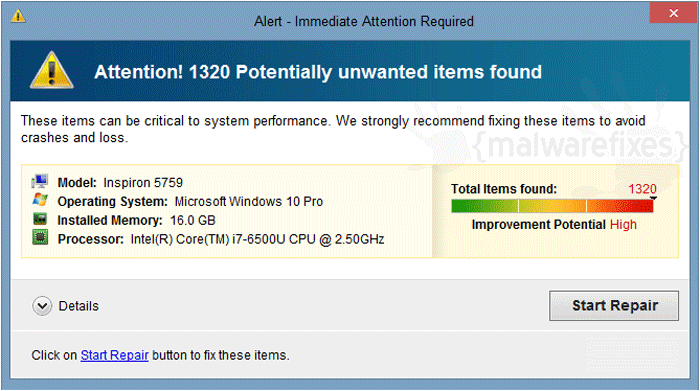Click the Intel Core i7-6500U processor text
700x391 pixels.
pos(257,239)
